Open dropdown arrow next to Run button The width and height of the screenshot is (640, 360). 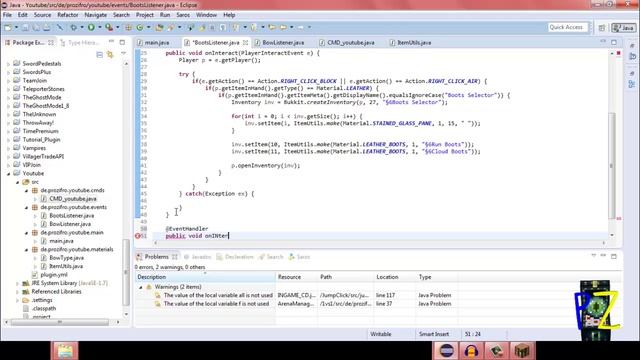[x=99, y=27]
